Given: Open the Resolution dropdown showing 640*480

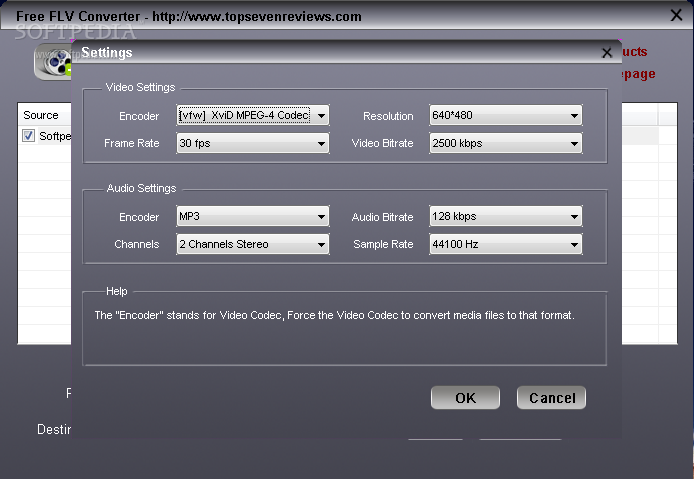Looking at the screenshot, I should 505,116.
